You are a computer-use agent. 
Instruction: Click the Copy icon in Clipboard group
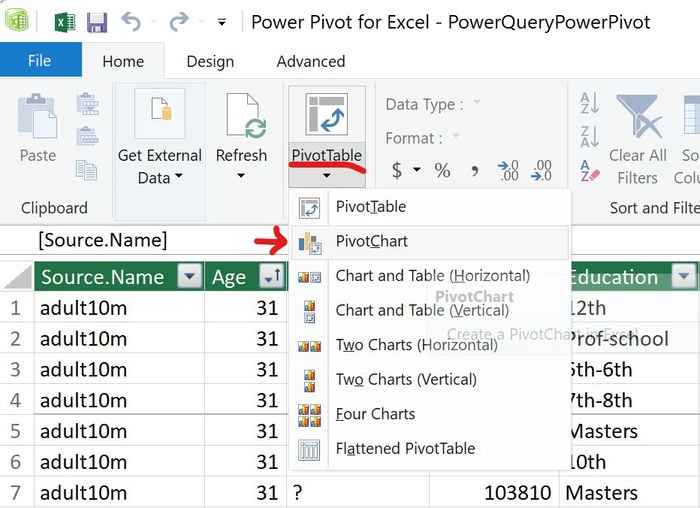[x=87, y=170]
